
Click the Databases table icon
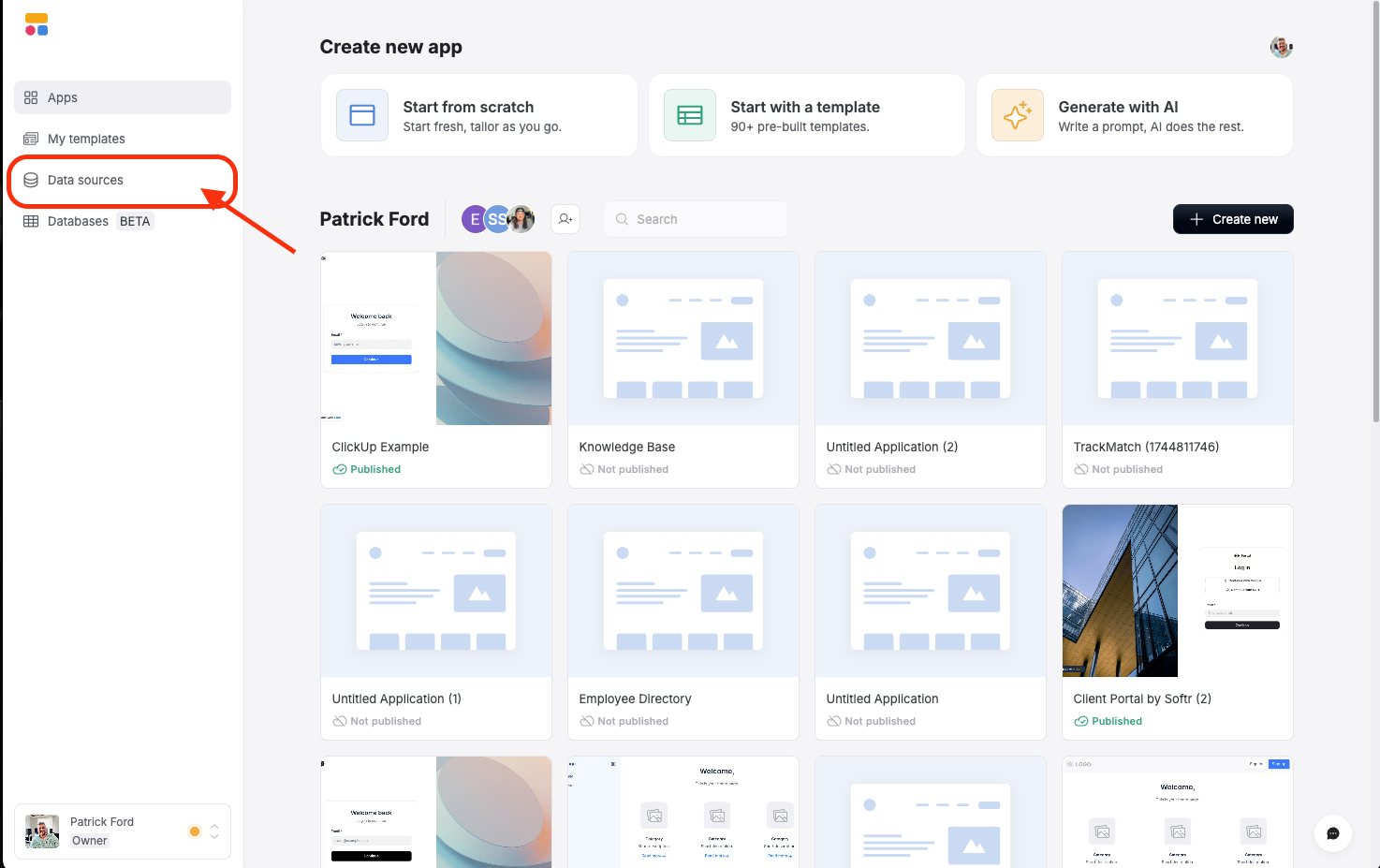(31, 221)
